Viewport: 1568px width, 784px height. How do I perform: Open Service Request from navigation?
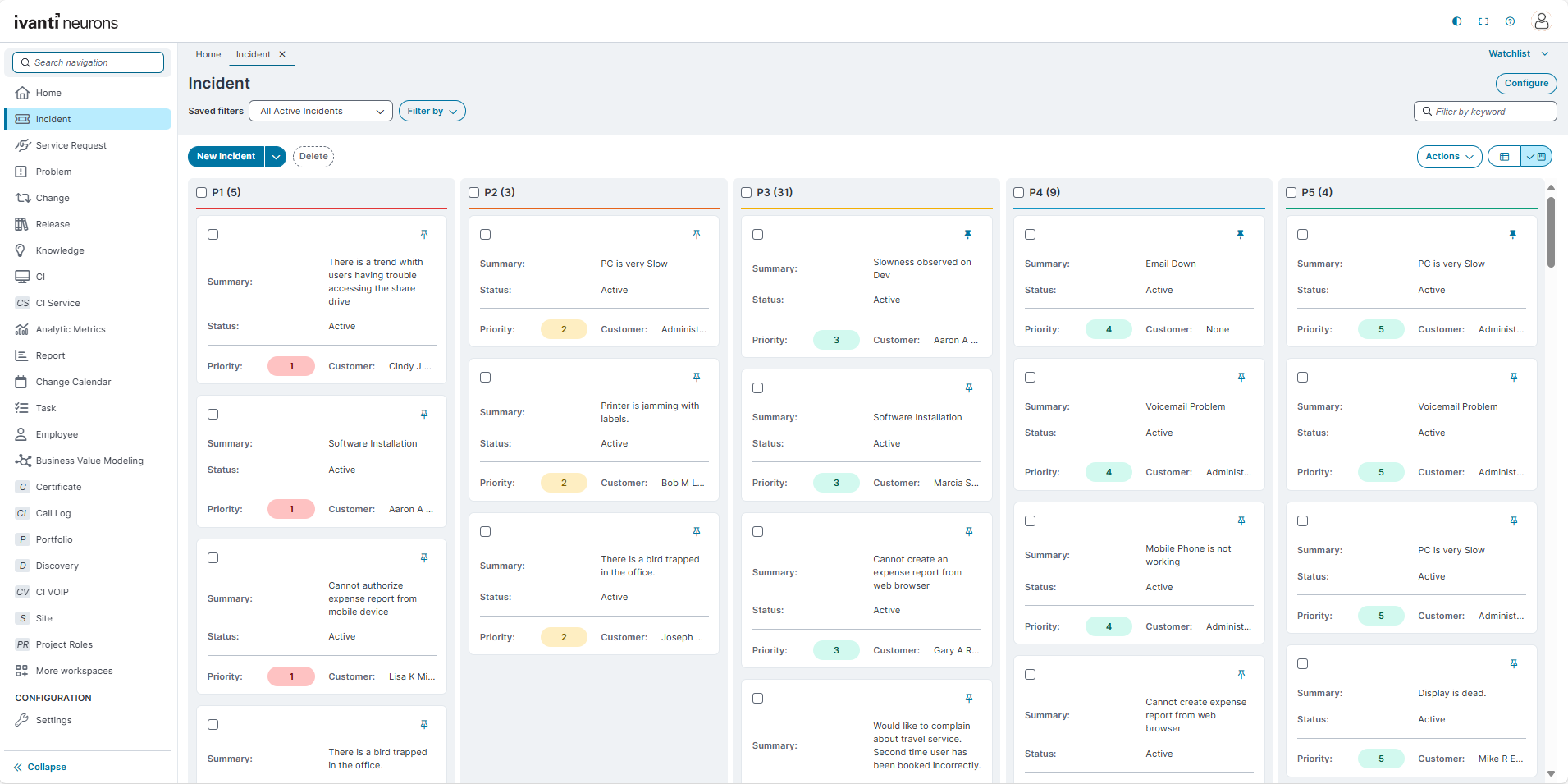click(x=71, y=145)
